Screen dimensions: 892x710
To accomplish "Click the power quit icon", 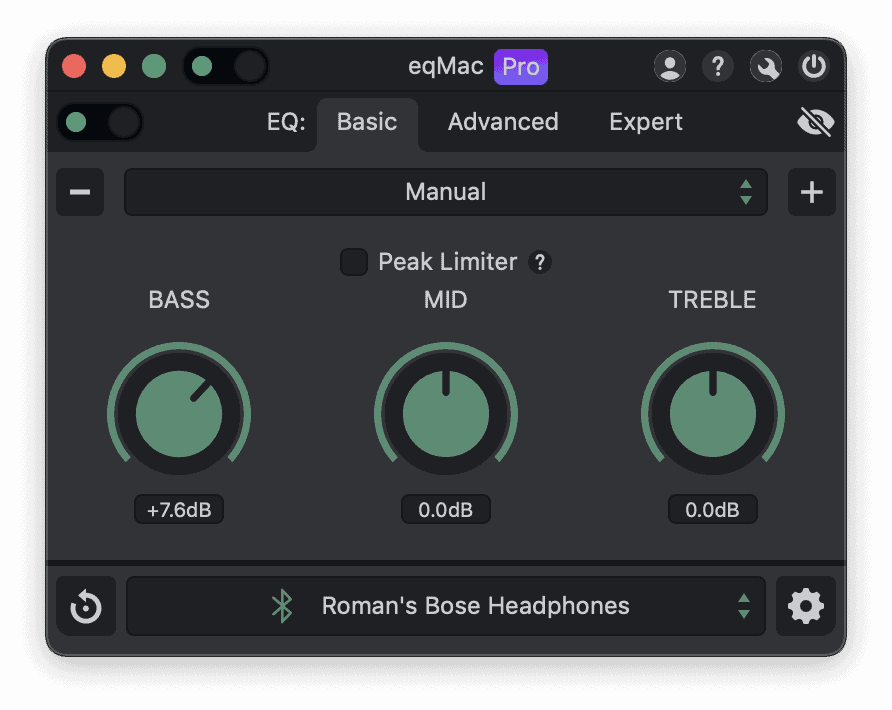I will point(814,67).
